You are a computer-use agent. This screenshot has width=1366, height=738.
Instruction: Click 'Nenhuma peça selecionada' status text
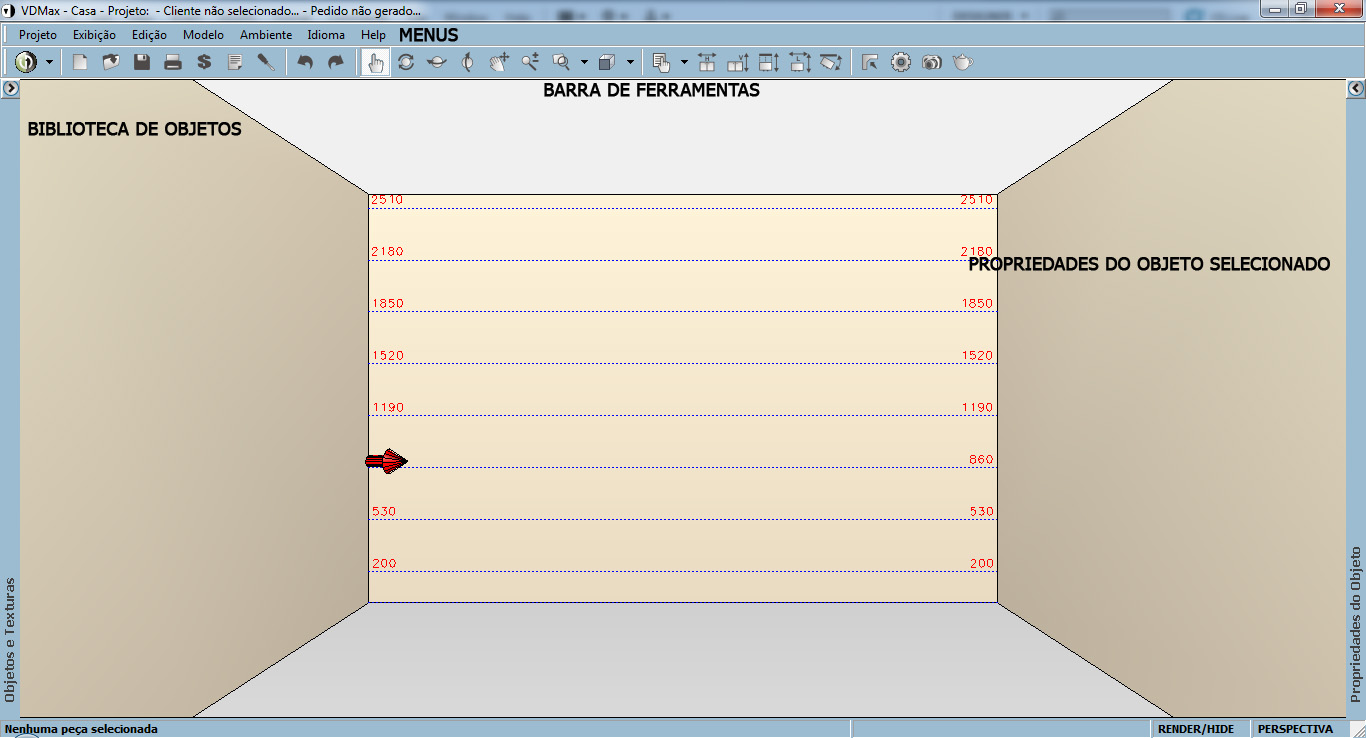click(x=81, y=729)
